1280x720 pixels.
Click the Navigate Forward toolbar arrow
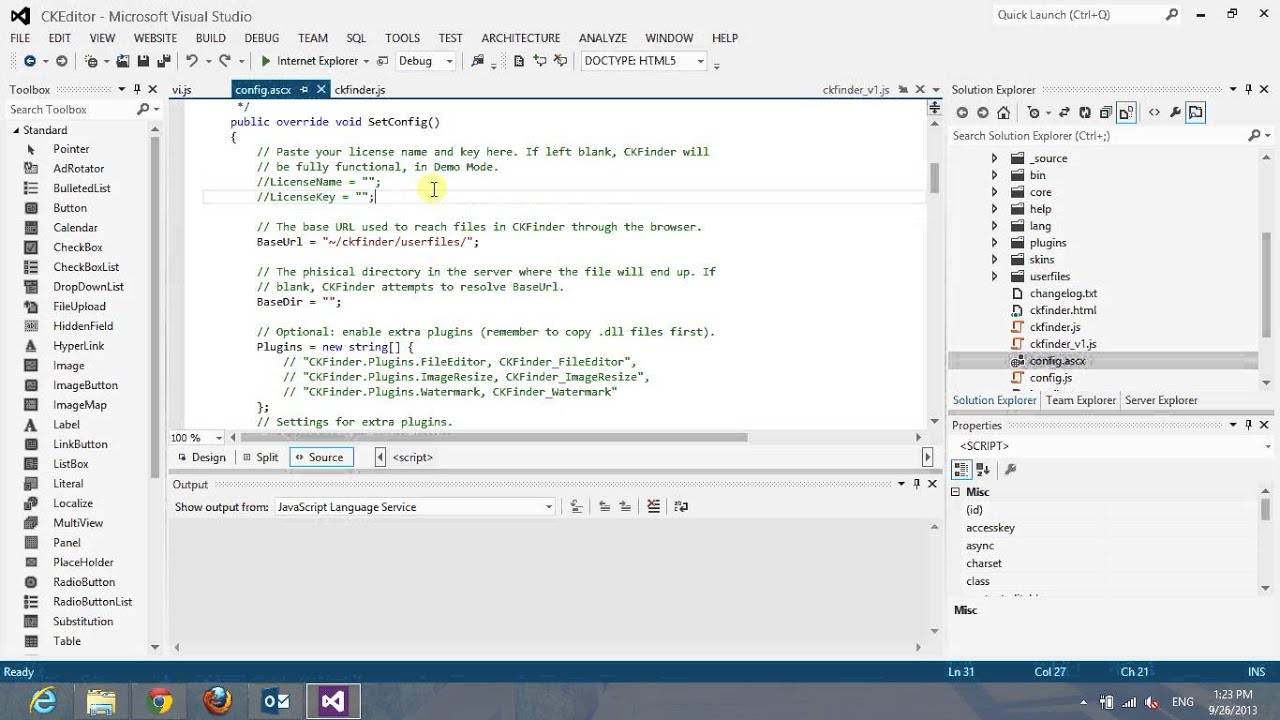click(x=61, y=61)
